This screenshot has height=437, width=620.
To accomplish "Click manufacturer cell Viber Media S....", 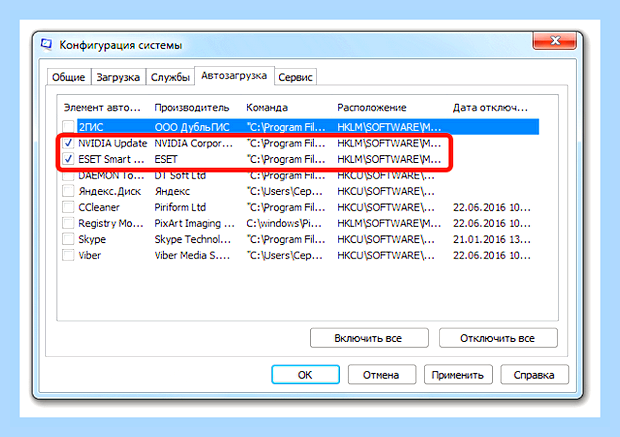I will coord(192,255).
